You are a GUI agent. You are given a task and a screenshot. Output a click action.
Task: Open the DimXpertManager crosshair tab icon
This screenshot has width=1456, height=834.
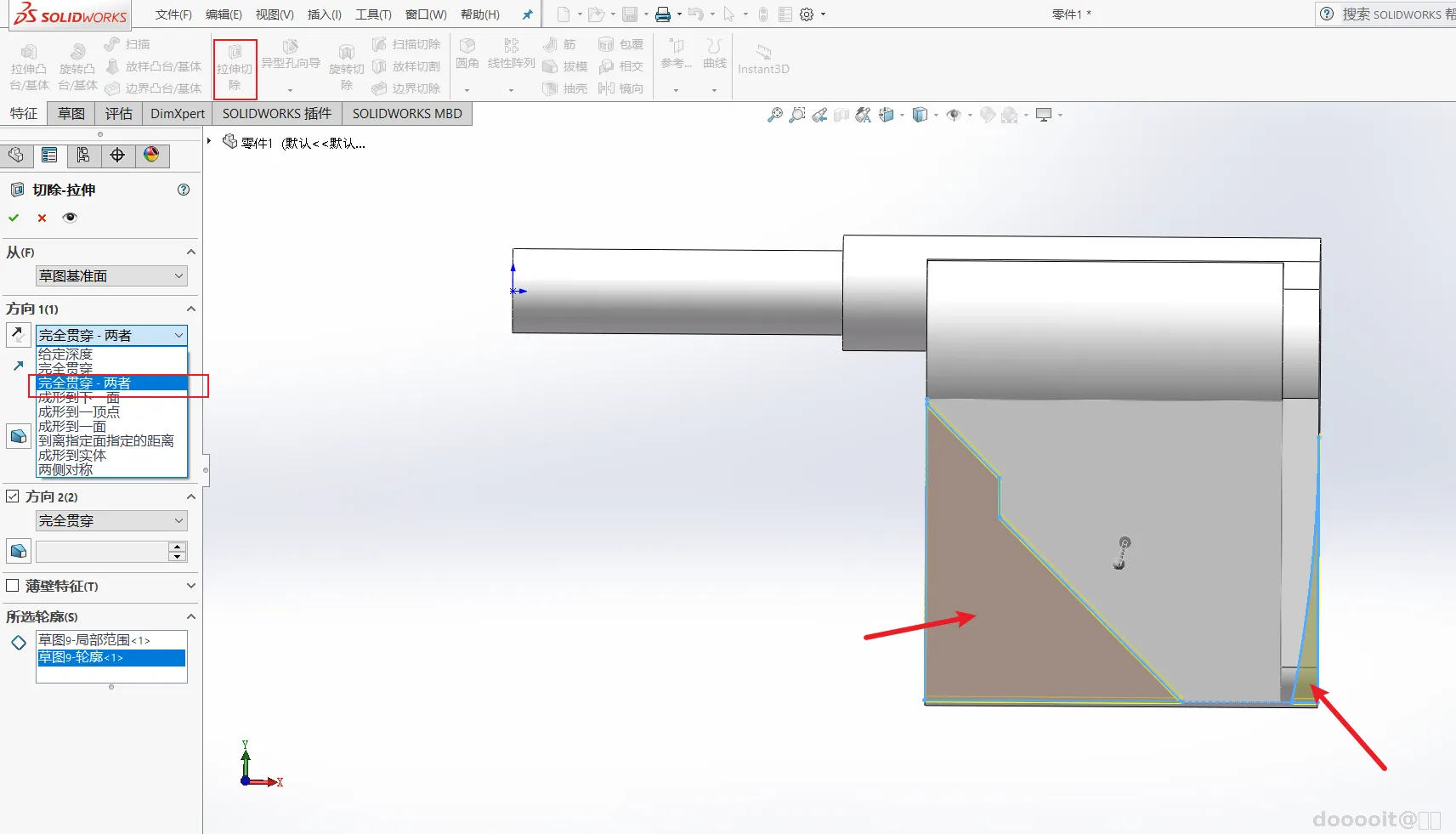117,155
